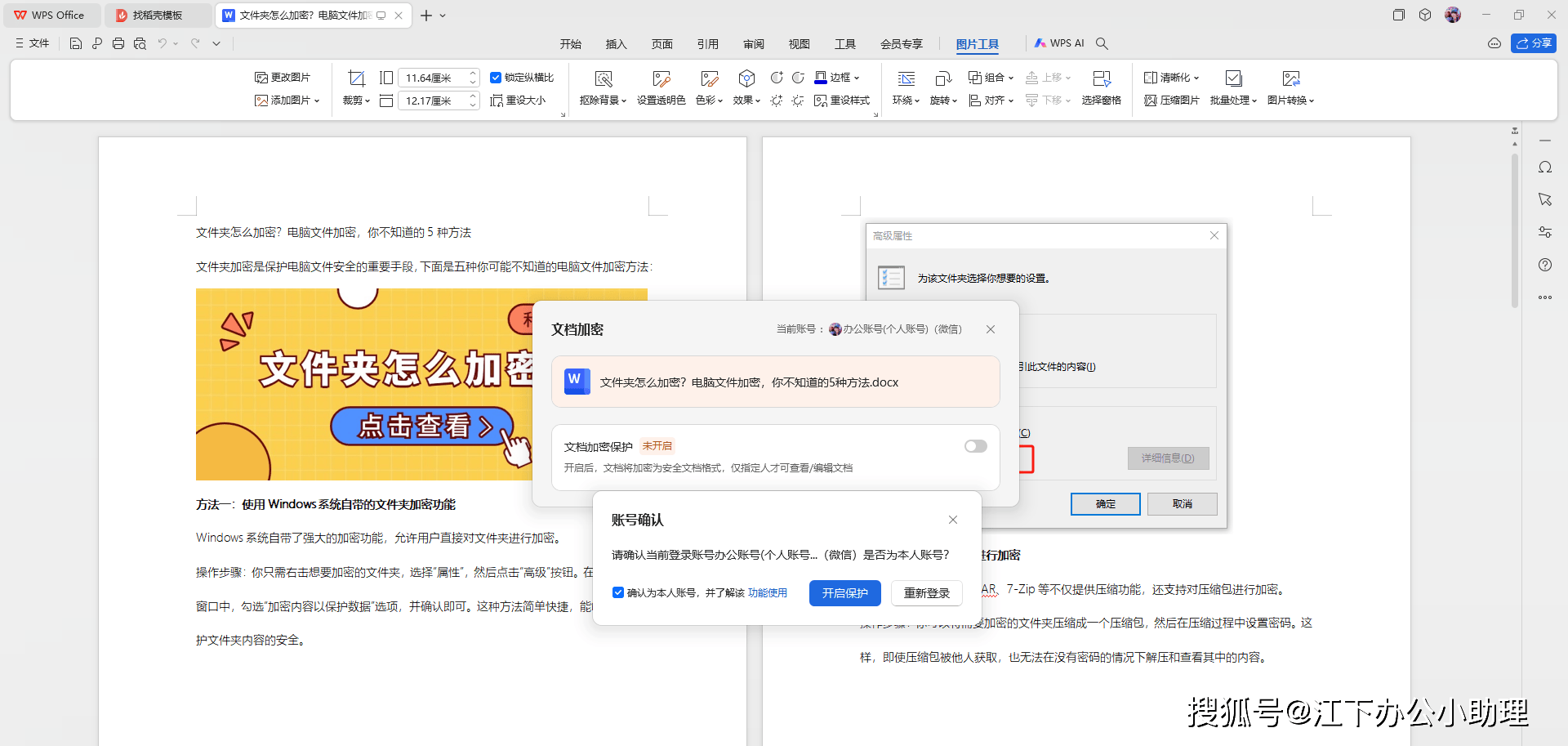Click Picture Convert (图片转换) icon

click(x=1291, y=78)
